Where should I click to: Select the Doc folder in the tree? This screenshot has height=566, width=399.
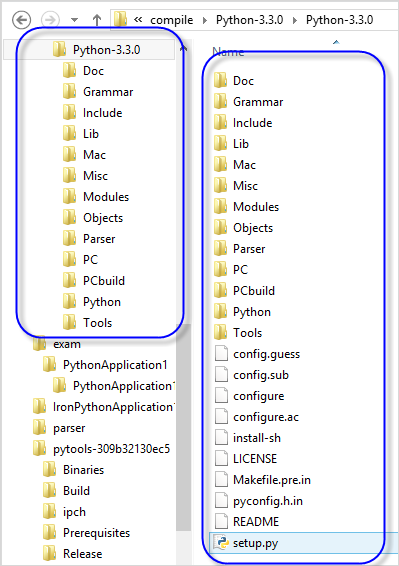point(94,70)
